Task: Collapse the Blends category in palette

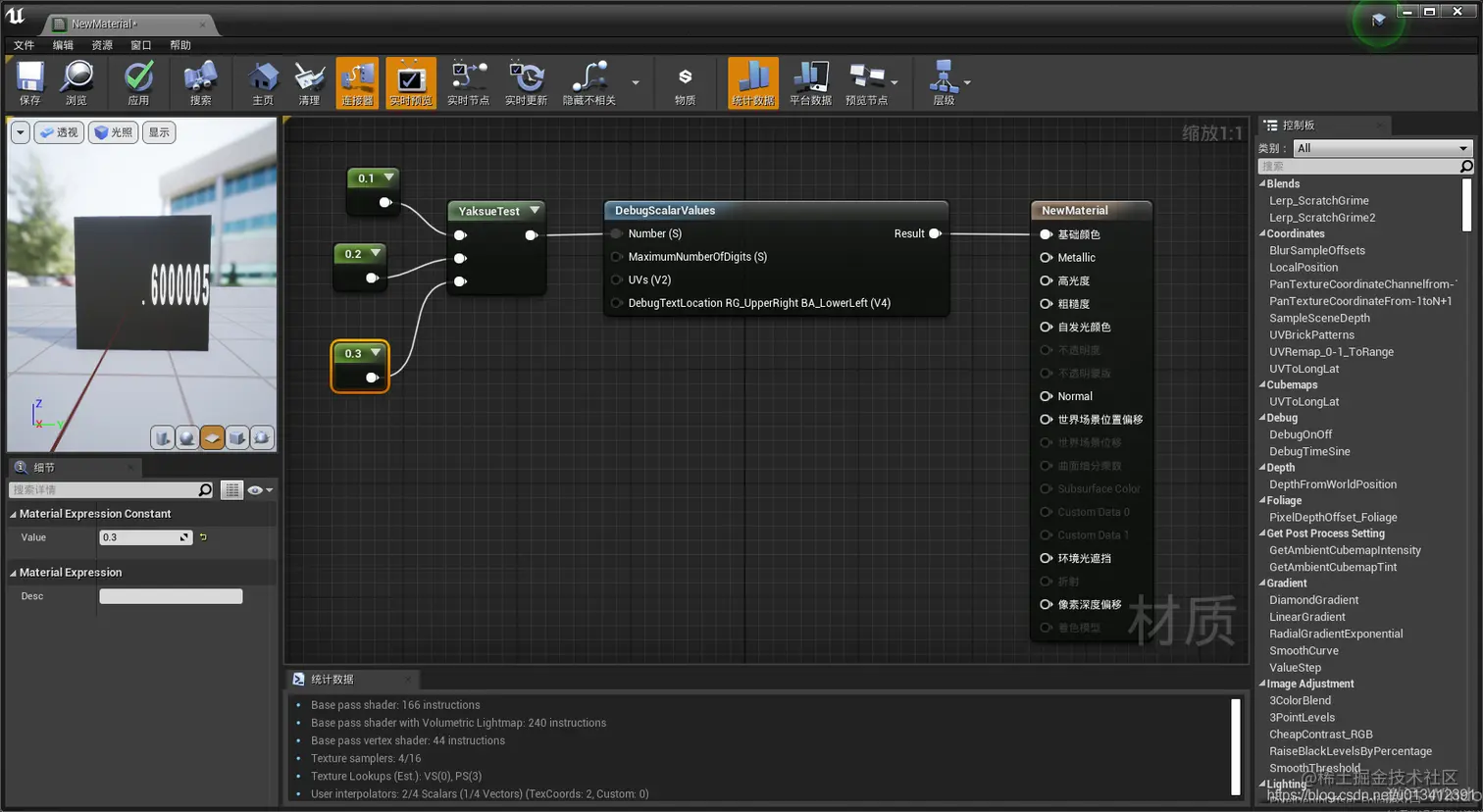Action: click(x=1262, y=183)
